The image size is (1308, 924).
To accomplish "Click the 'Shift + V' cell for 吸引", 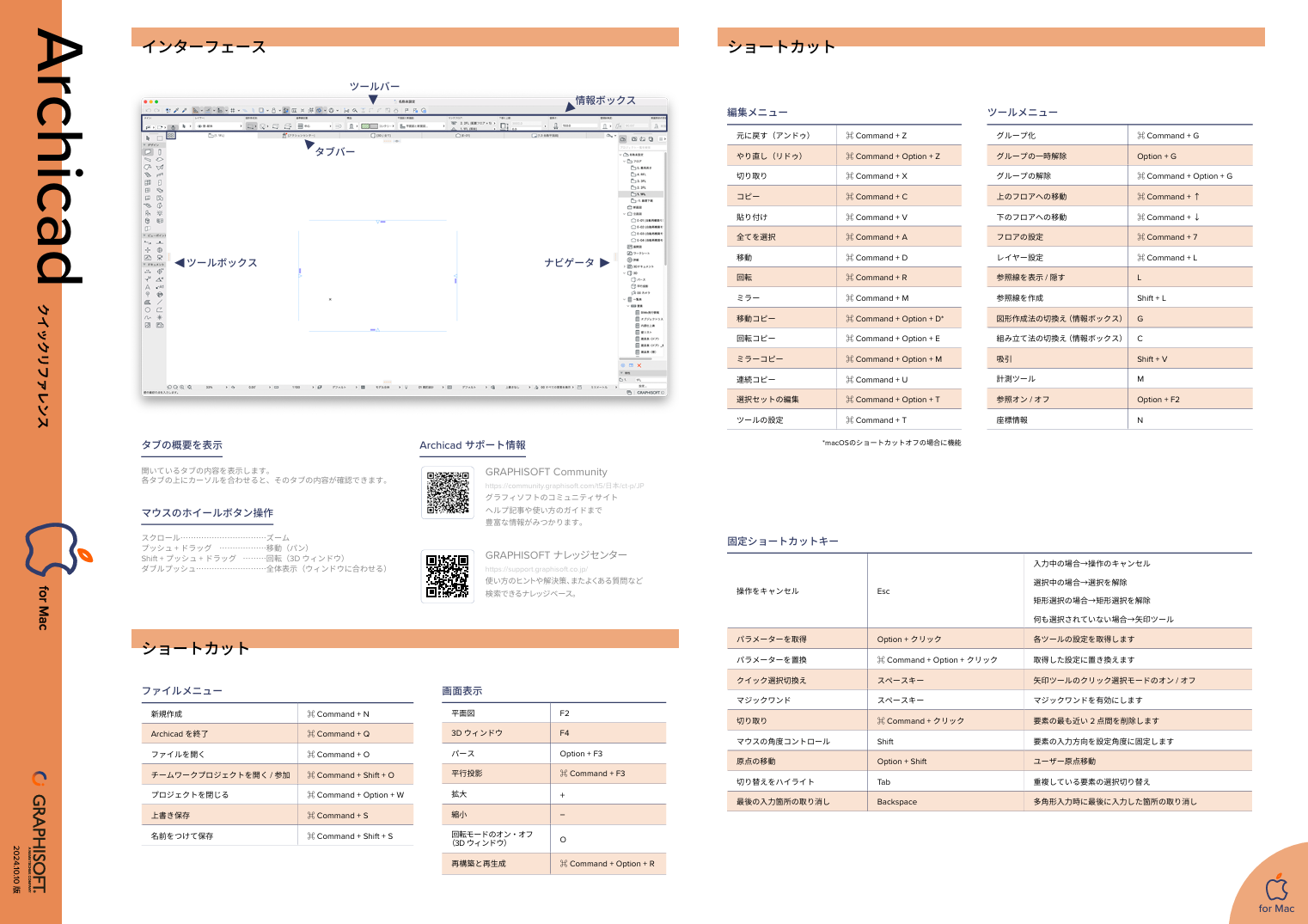I will pos(1189,359).
